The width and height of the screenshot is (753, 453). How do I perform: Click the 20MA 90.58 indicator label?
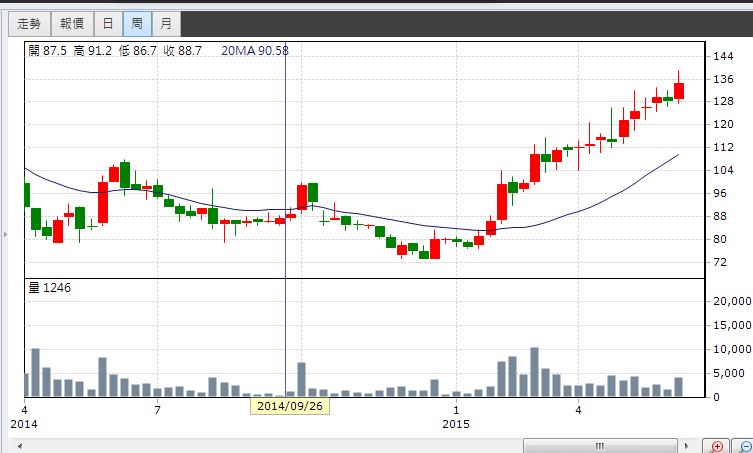click(255, 51)
